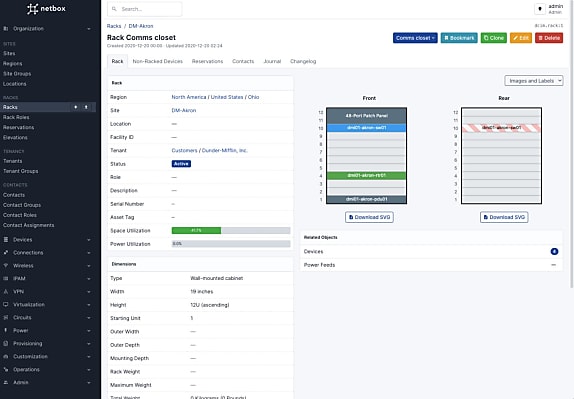Click the orange Edit button
This screenshot has height=399, width=574.
point(521,38)
